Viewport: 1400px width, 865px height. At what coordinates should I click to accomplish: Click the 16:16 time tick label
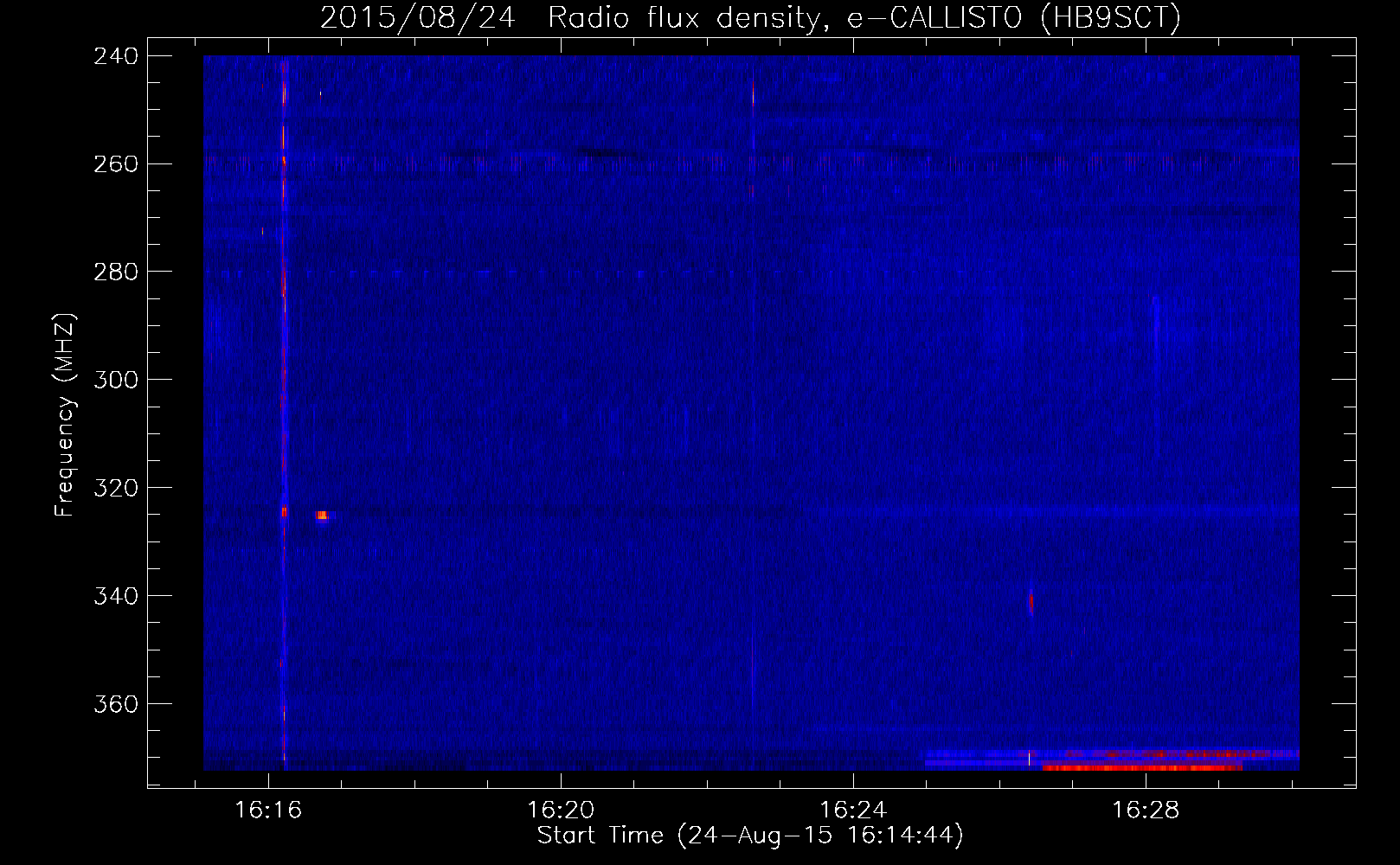coord(268,811)
